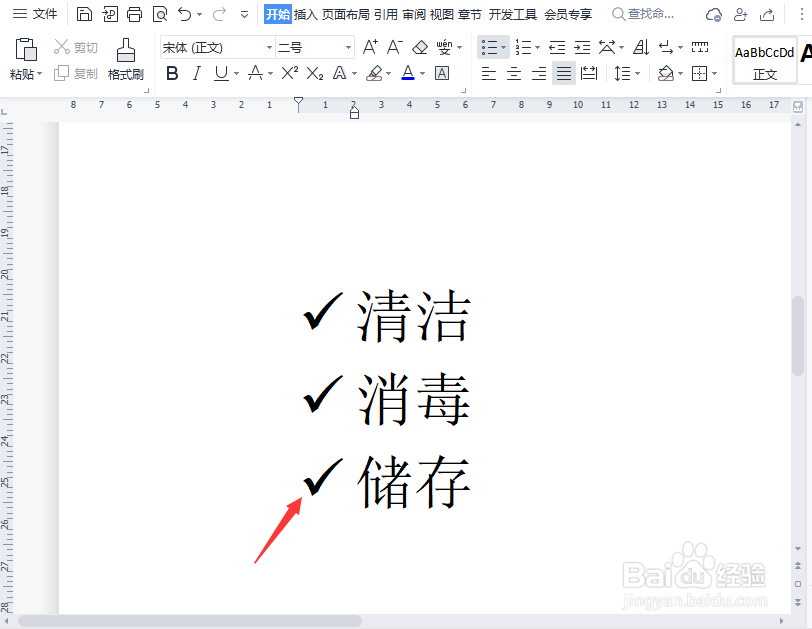Click the 粘贴 paste button
This screenshot has height=629, width=812.
[x=25, y=55]
